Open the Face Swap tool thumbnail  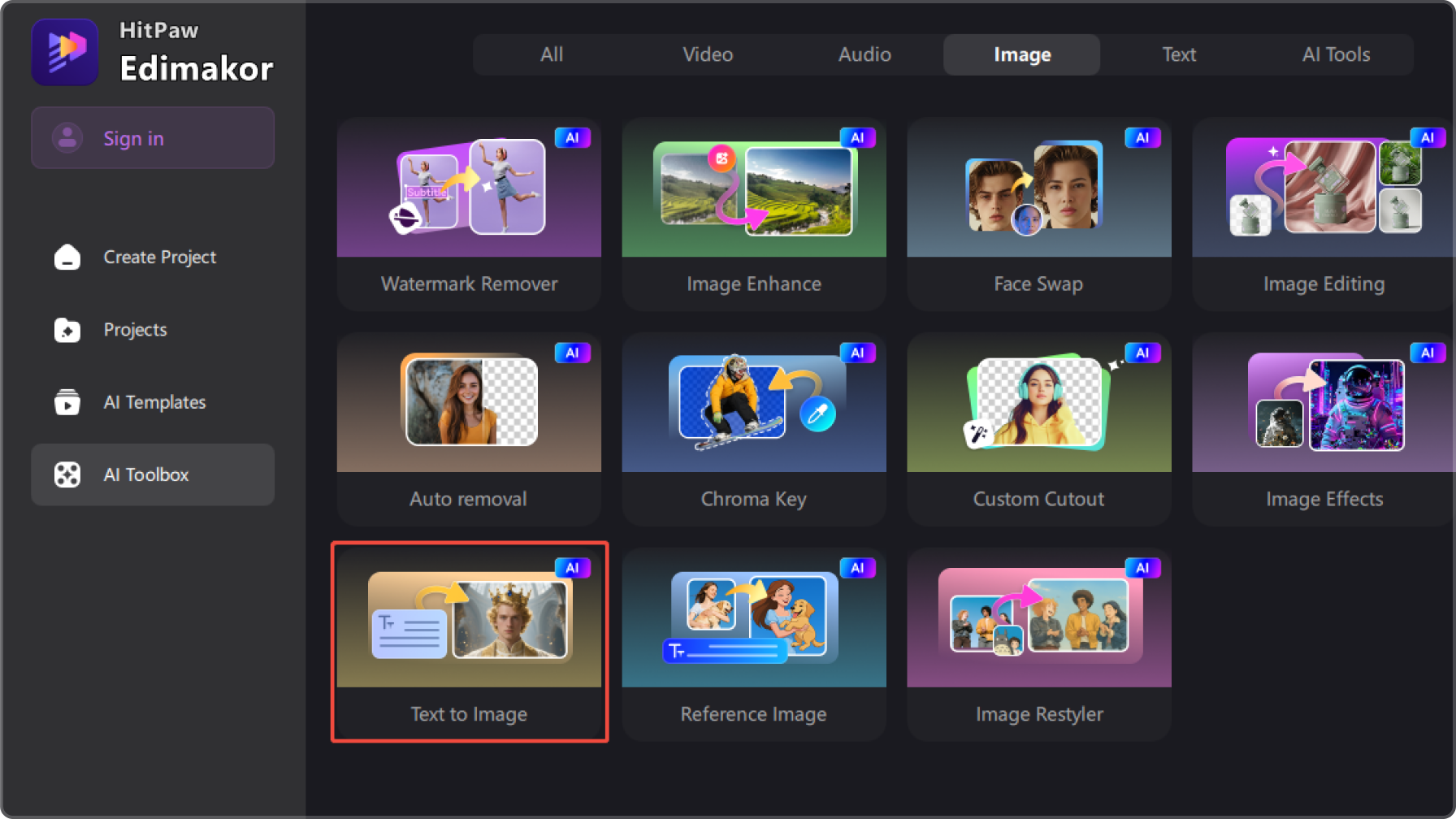point(1039,188)
